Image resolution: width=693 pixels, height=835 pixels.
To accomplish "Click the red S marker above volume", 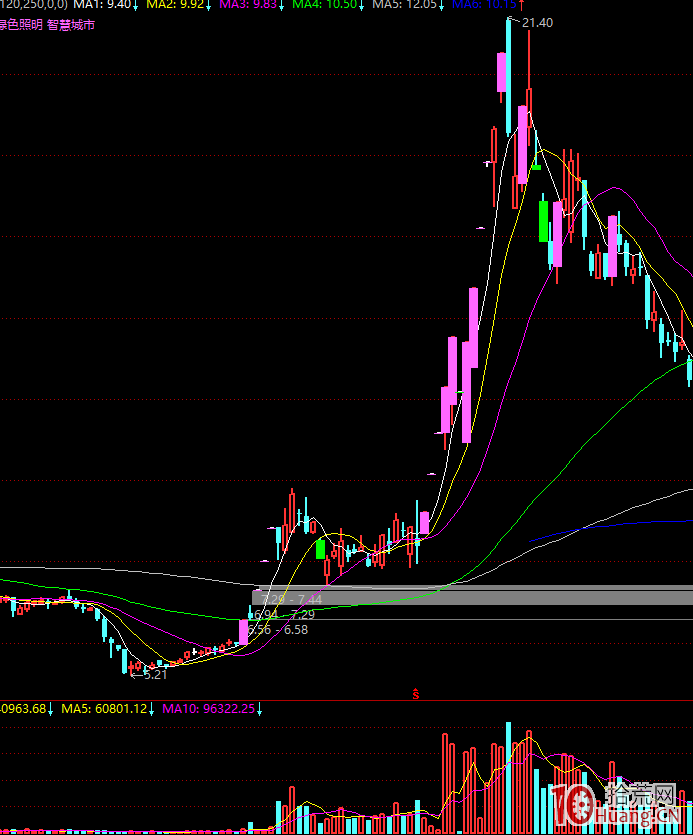I will click(x=414, y=692).
